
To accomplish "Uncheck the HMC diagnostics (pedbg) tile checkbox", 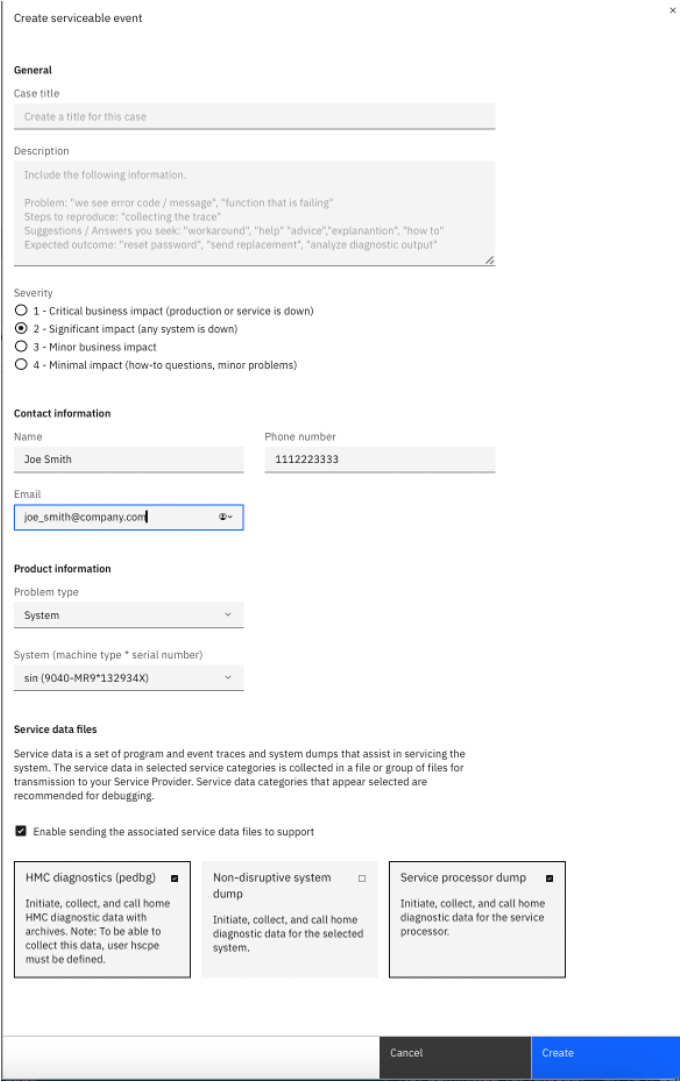I will [x=175, y=879].
